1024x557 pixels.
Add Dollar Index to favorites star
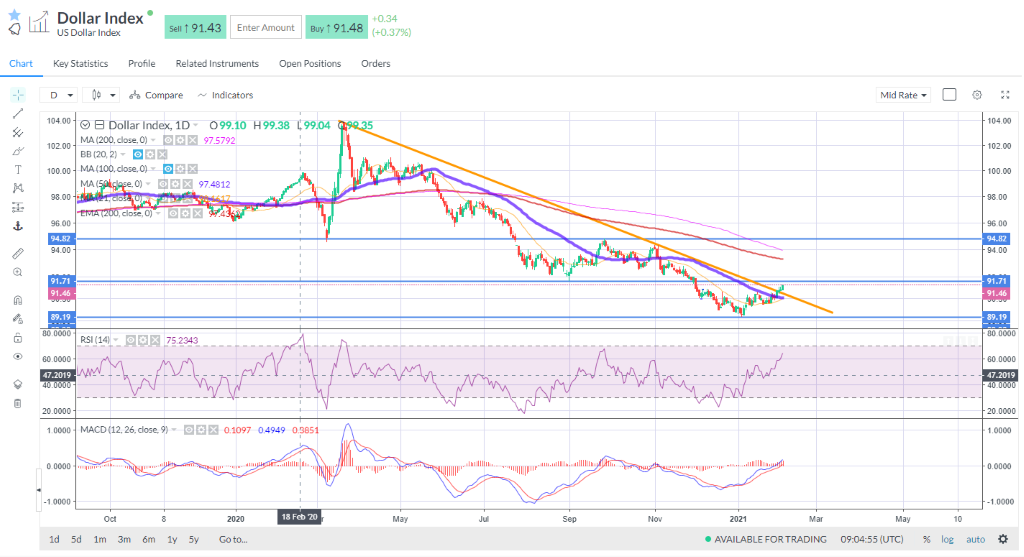14,15
